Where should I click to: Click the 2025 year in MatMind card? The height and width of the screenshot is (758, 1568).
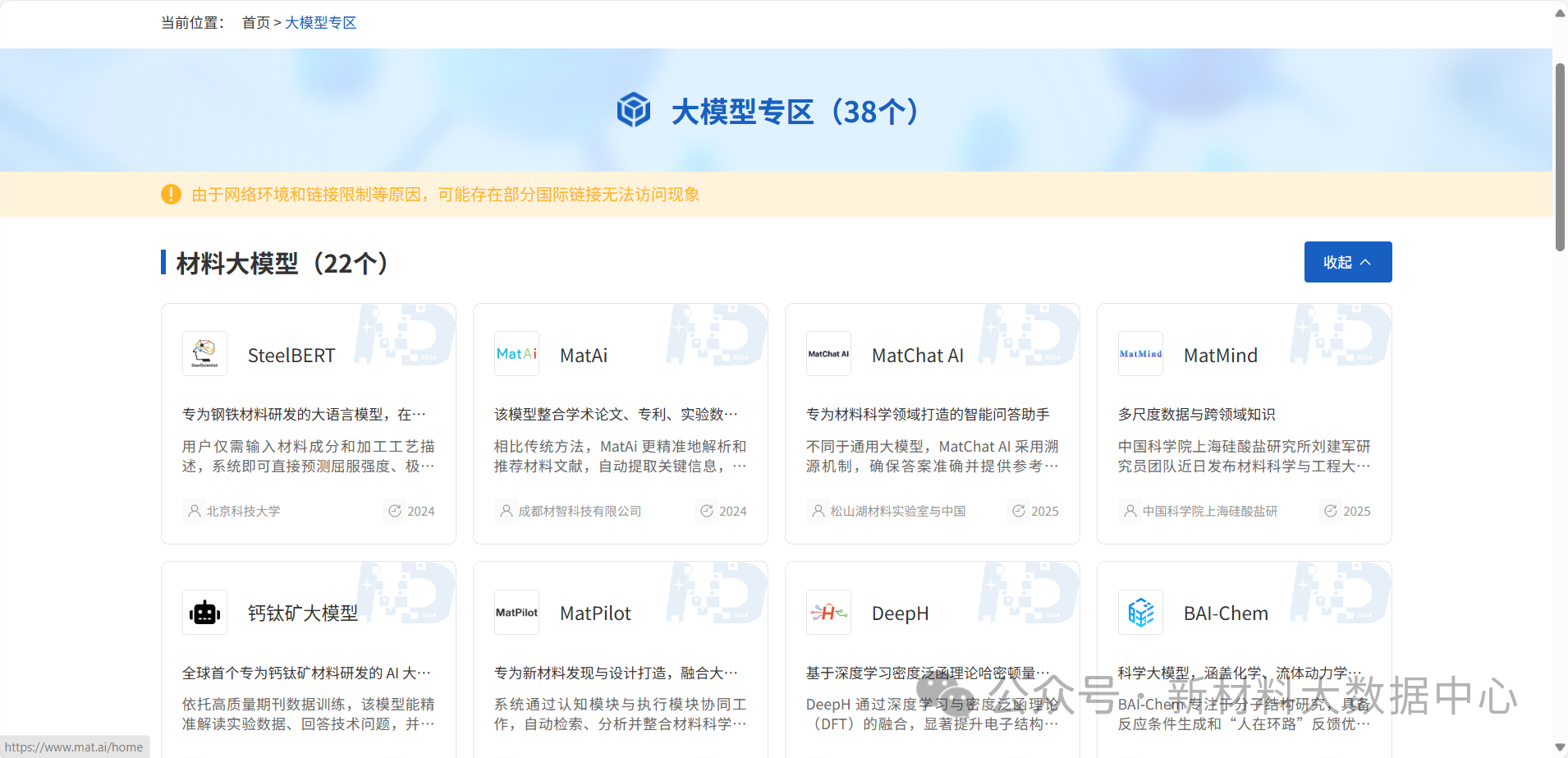pyautogui.click(x=1357, y=511)
